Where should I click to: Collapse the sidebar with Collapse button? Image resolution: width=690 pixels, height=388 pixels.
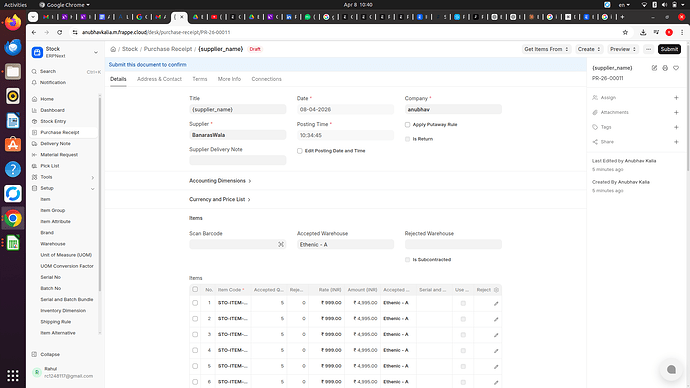pyautogui.click(x=50, y=355)
